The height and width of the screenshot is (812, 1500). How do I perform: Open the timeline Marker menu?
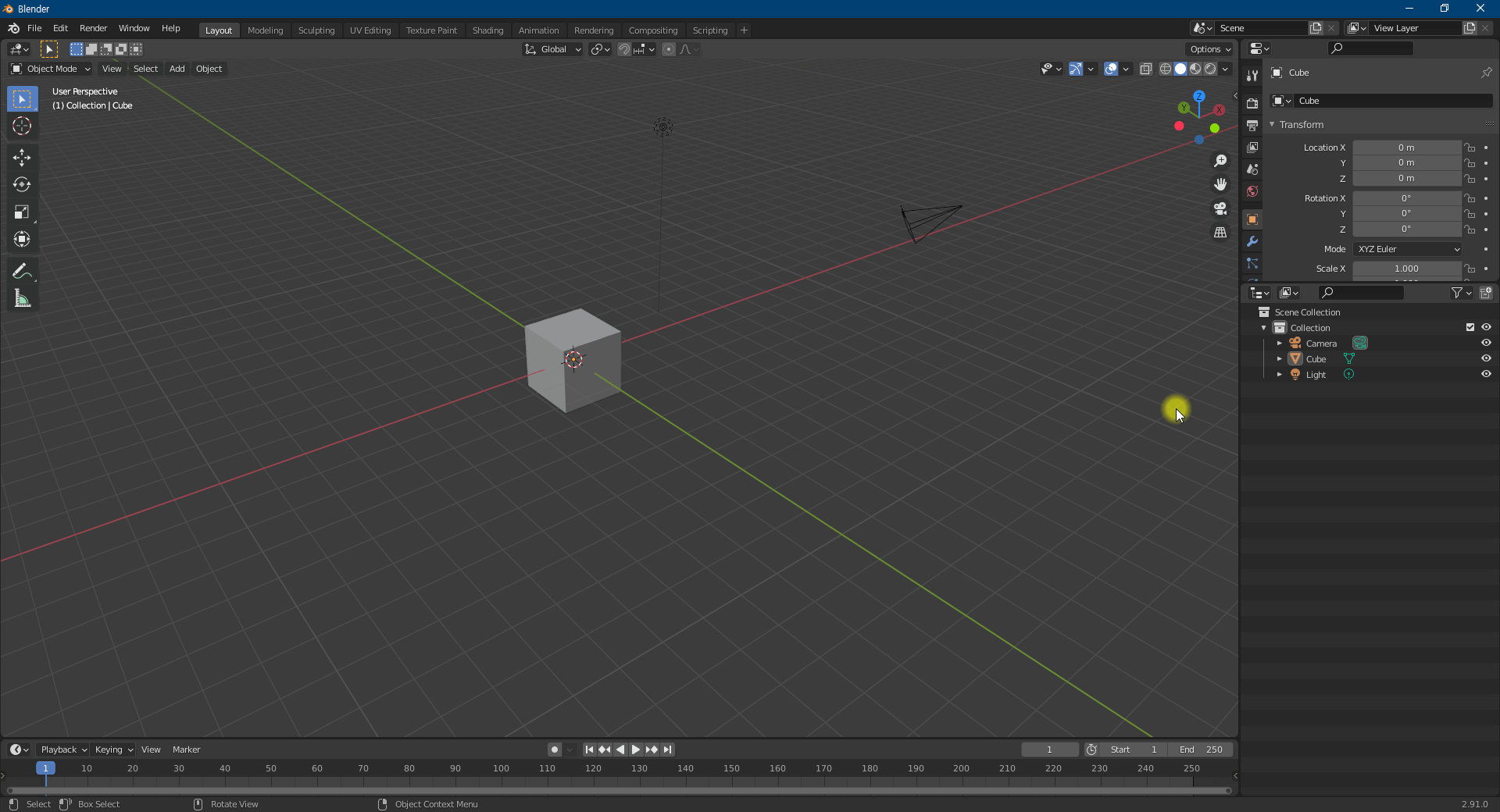pos(187,750)
